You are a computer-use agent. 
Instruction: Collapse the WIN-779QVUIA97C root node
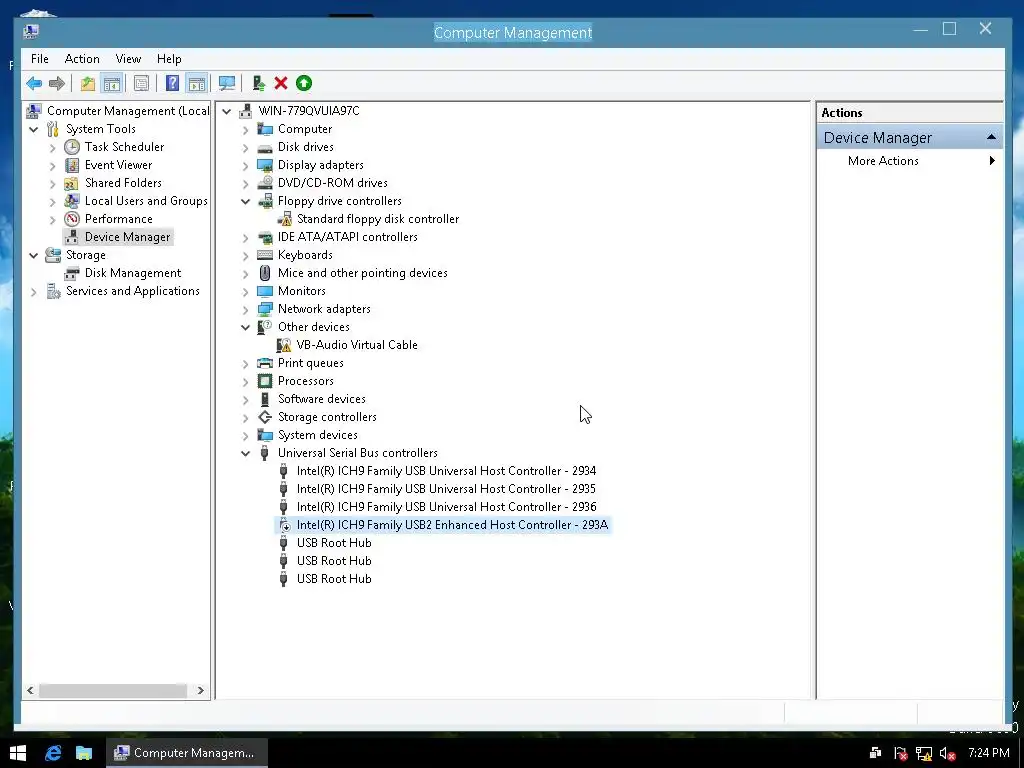click(x=227, y=112)
